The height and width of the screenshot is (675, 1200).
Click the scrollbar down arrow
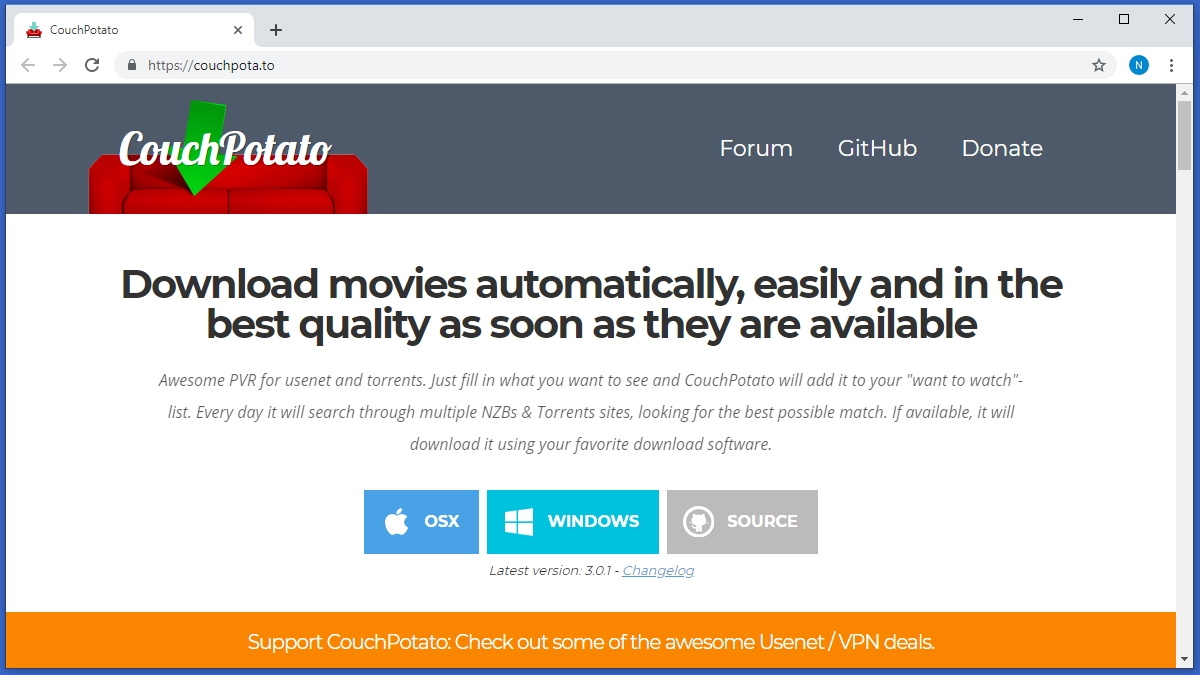point(1184,659)
